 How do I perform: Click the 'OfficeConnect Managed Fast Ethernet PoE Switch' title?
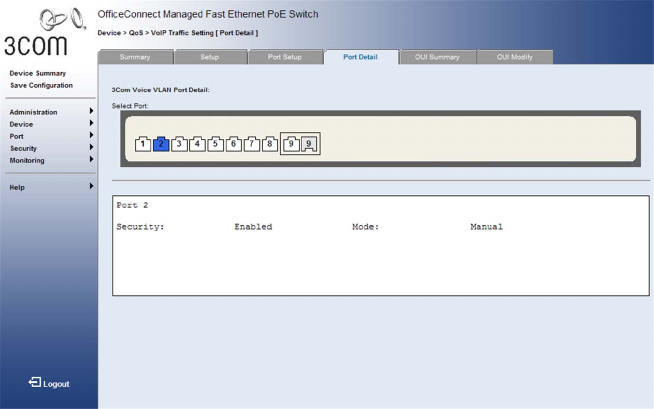208,14
